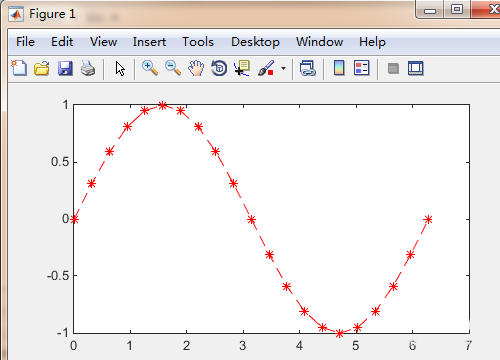This screenshot has height=360, width=500.
Task: Click the y-axis label -0.5
Action: point(58,276)
